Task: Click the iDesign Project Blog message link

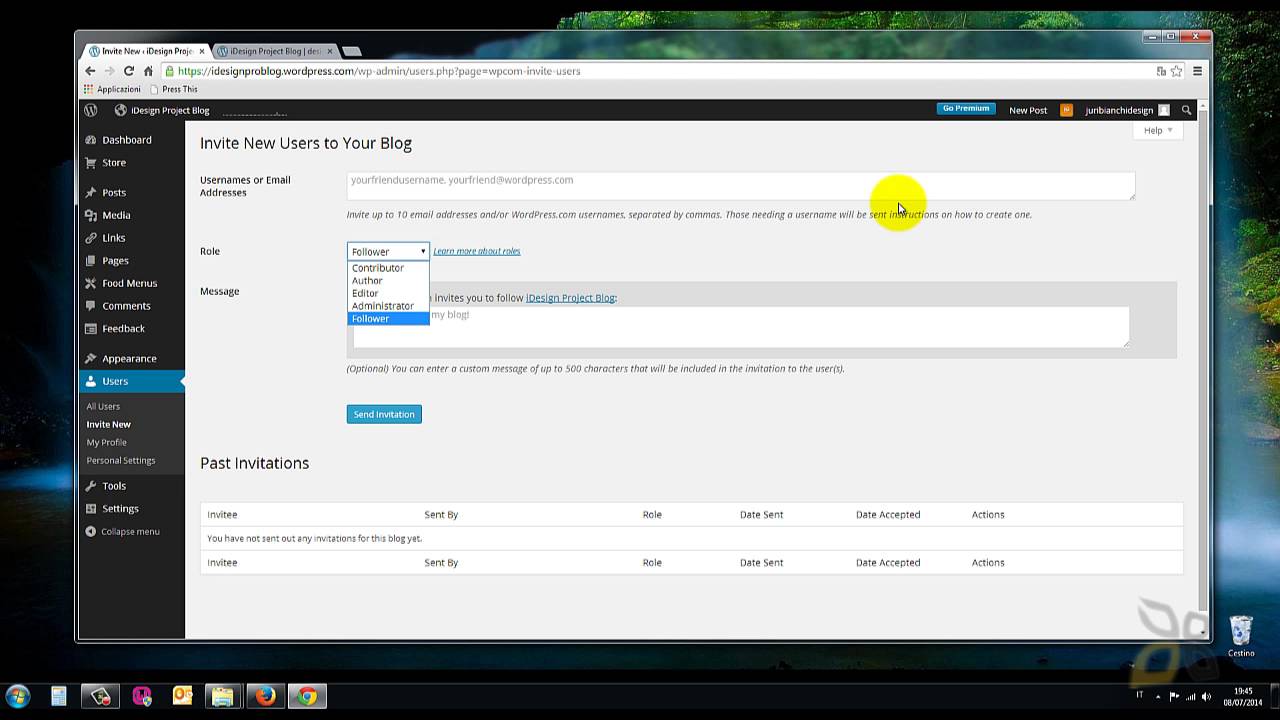Action: click(571, 298)
